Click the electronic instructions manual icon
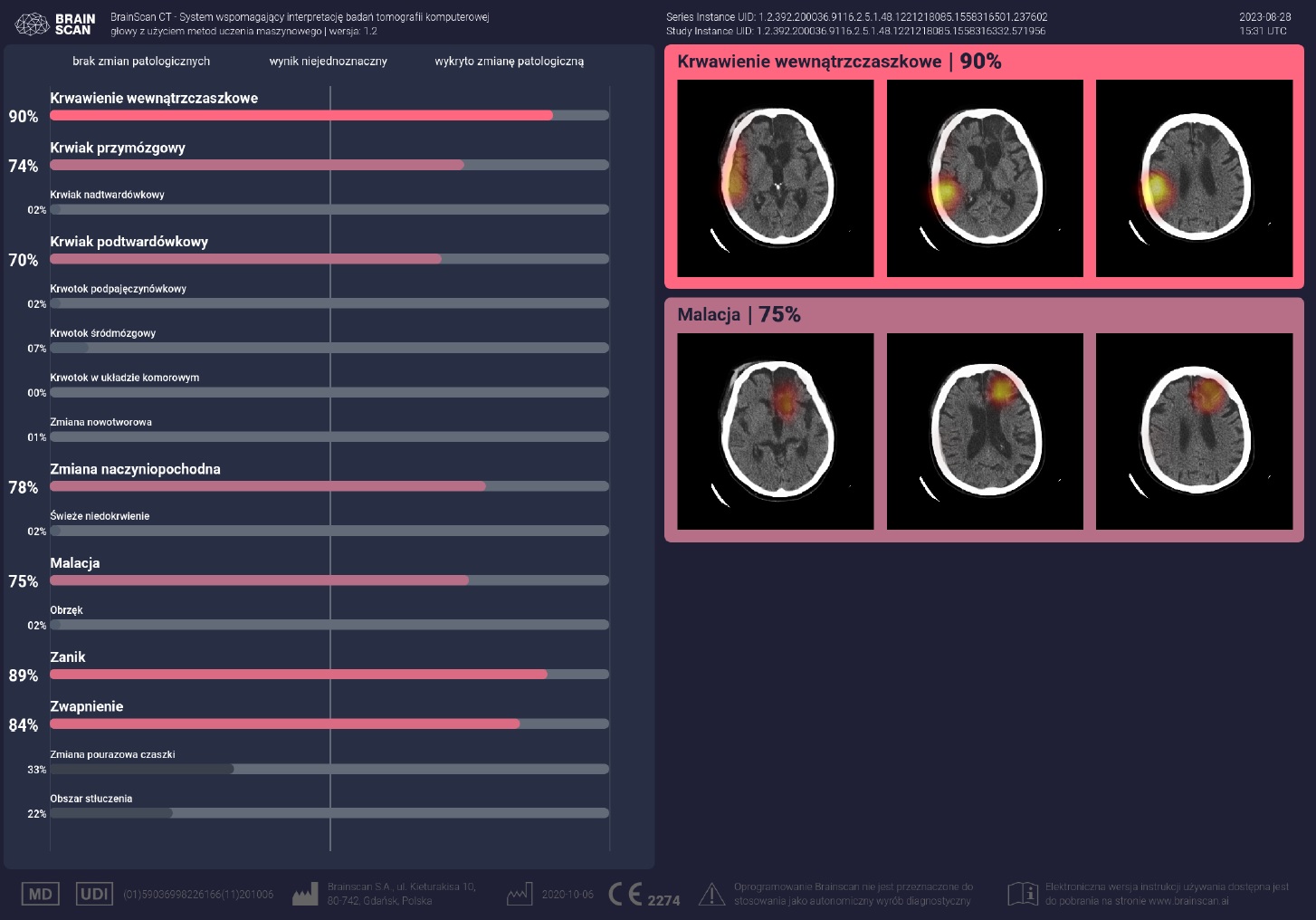The height and width of the screenshot is (920, 1316). (x=1023, y=895)
